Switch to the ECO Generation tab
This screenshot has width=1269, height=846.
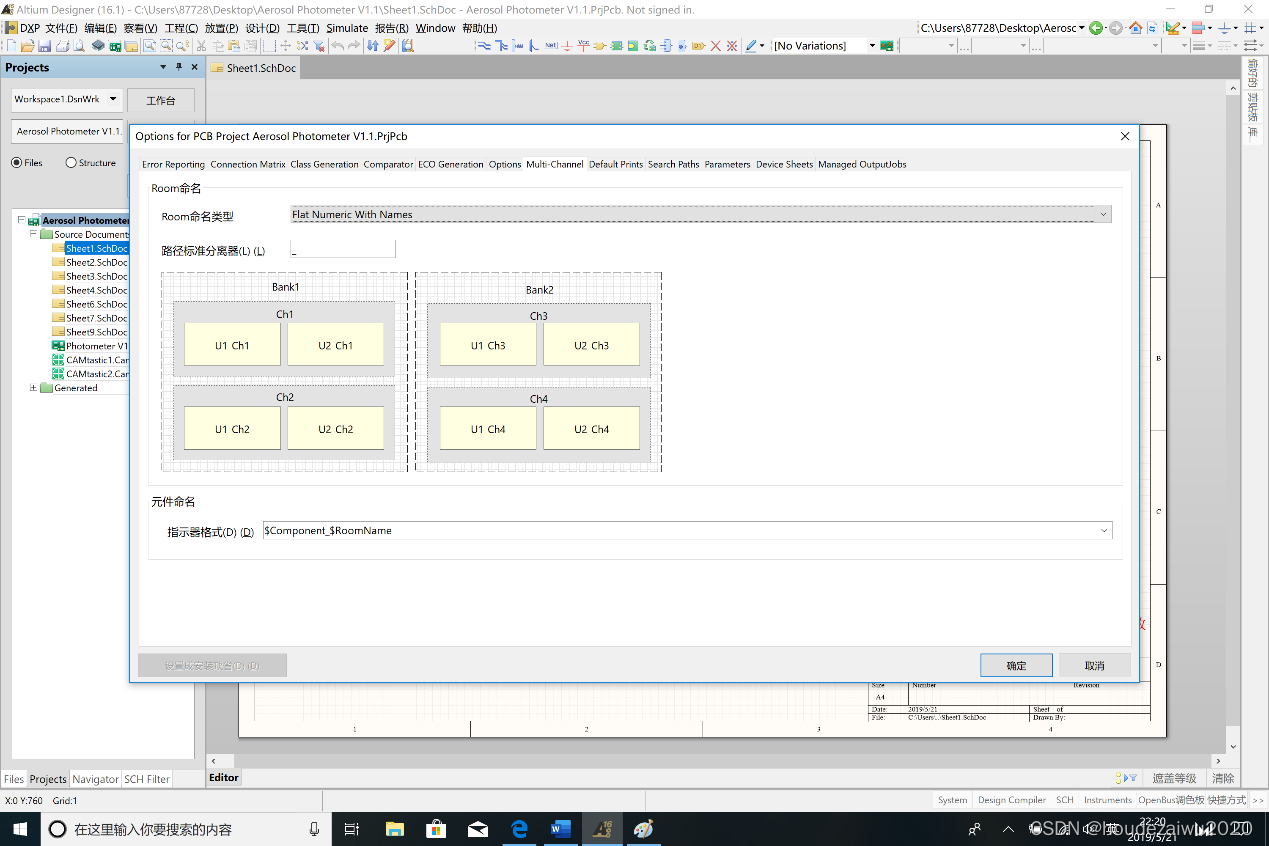450,164
